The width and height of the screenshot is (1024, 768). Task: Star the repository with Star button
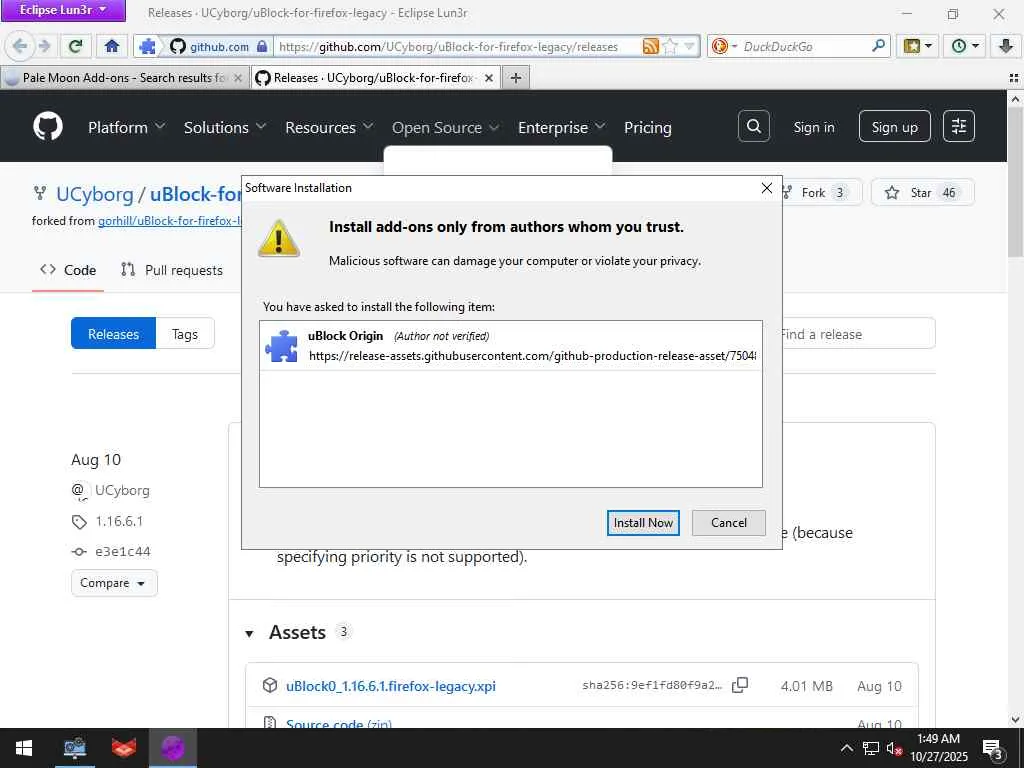[922, 193]
